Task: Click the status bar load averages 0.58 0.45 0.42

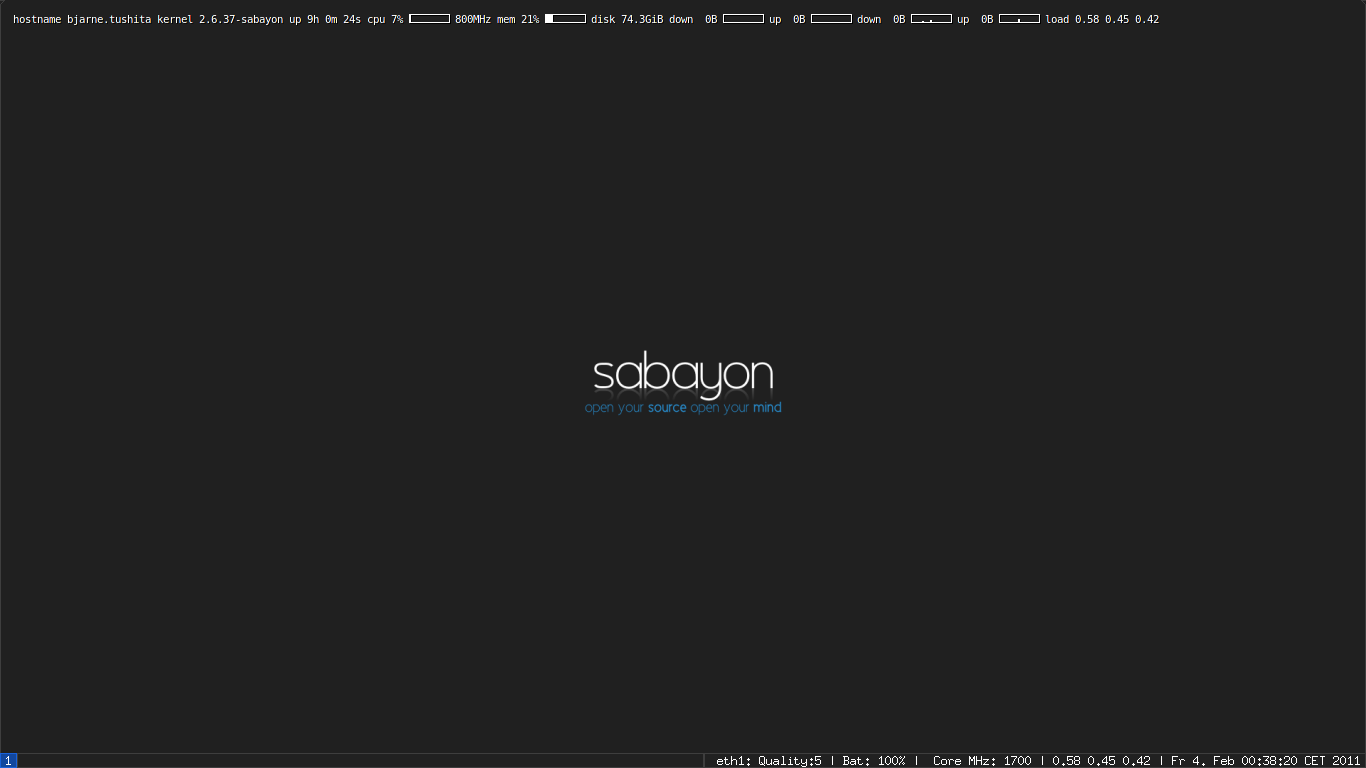Action: click(1101, 761)
